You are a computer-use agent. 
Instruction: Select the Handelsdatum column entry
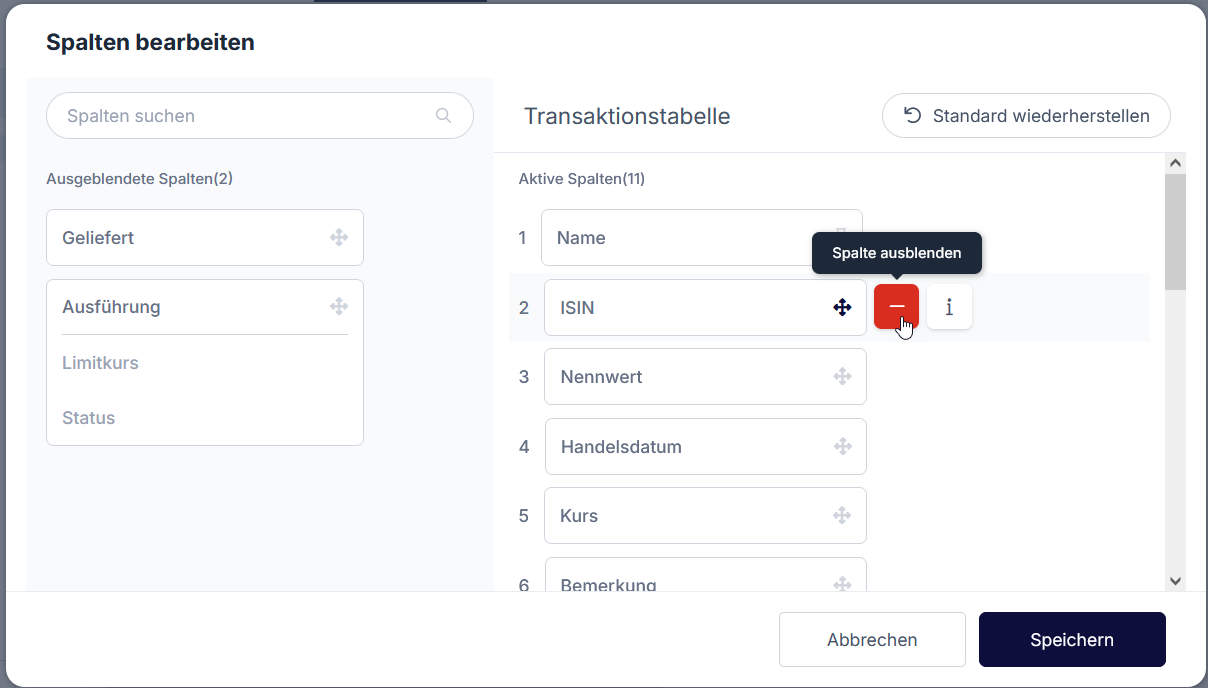point(690,447)
